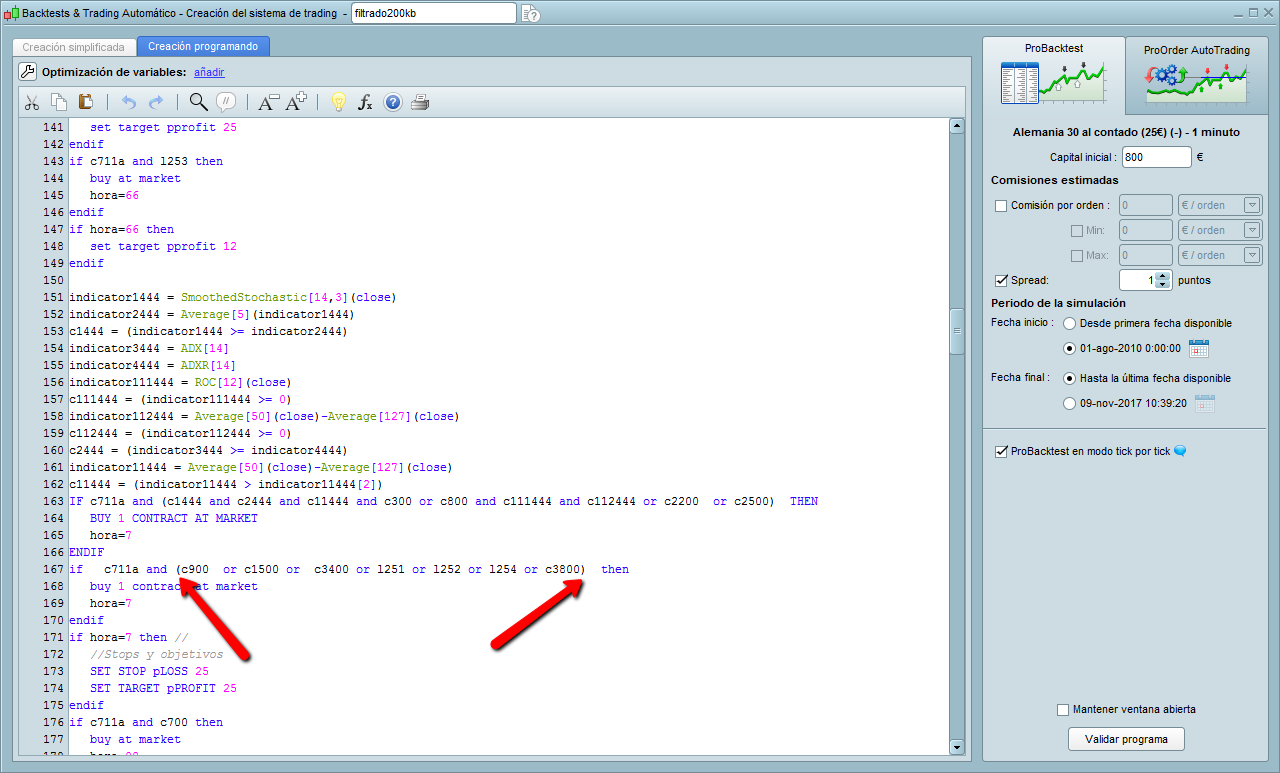Click code line "set target pprofit 12"
Viewport: 1280px width, 773px height.
pos(163,246)
